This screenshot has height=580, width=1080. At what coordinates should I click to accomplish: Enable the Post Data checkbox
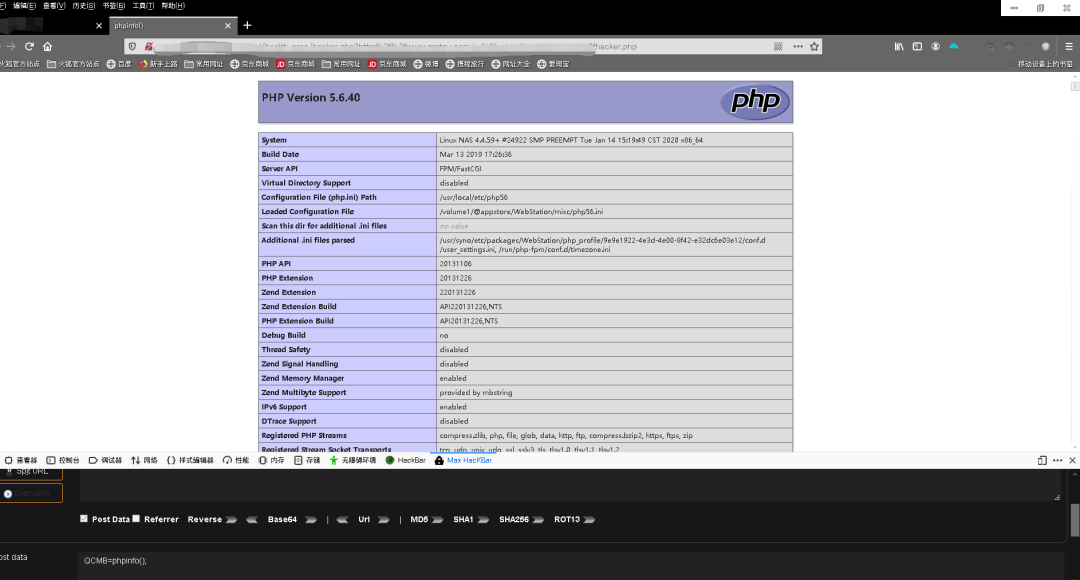84,519
